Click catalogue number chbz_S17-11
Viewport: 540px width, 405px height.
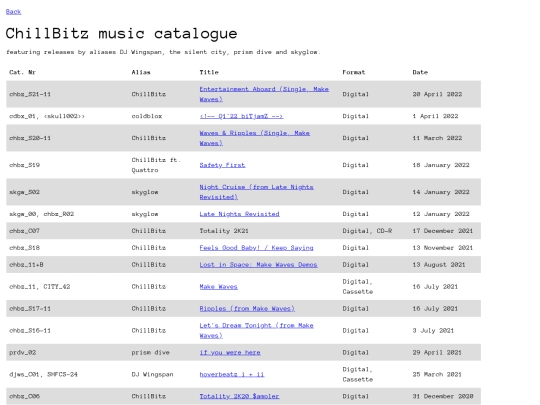30,309
